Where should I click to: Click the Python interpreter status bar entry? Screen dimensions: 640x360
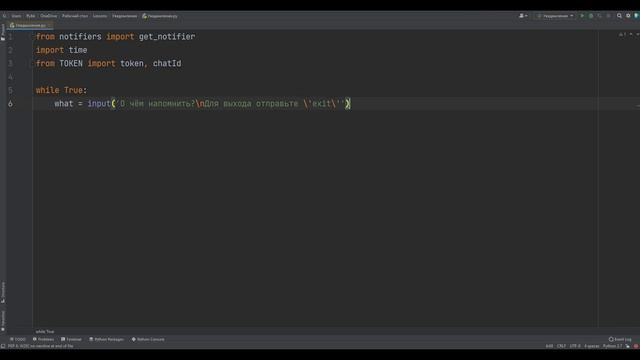[612, 346]
